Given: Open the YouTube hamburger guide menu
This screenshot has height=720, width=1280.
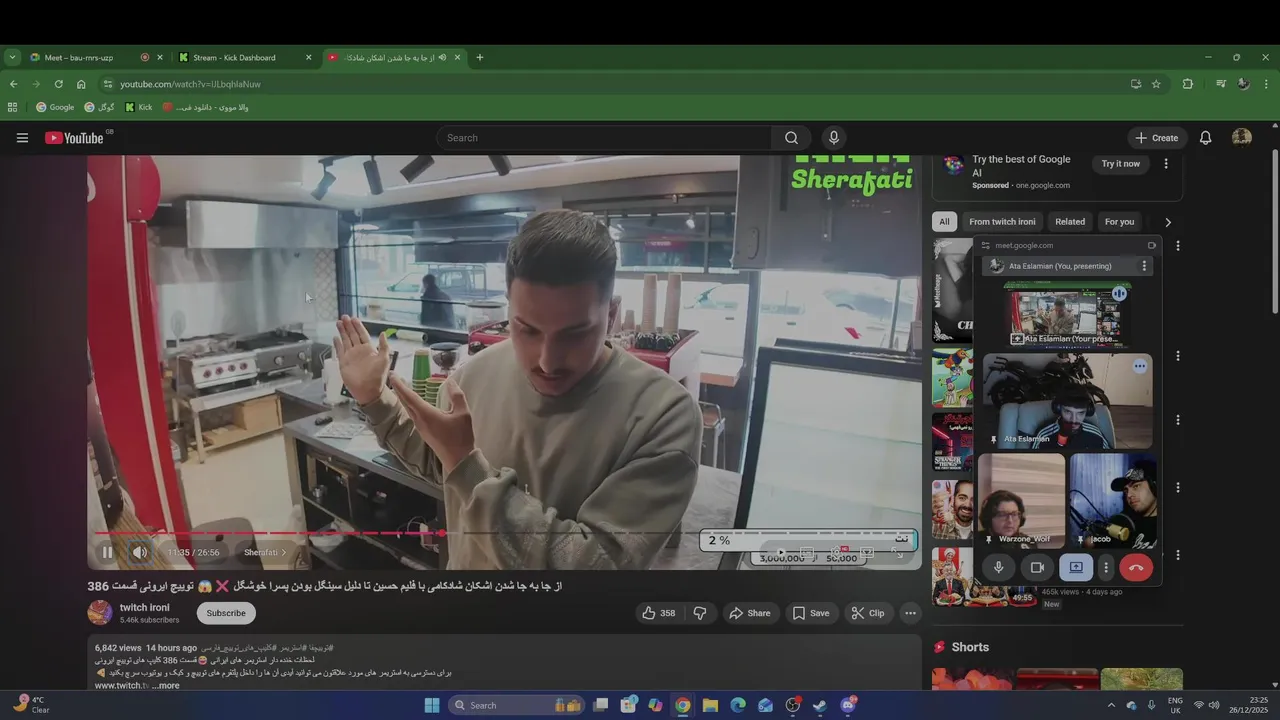Looking at the screenshot, I should [x=22, y=138].
